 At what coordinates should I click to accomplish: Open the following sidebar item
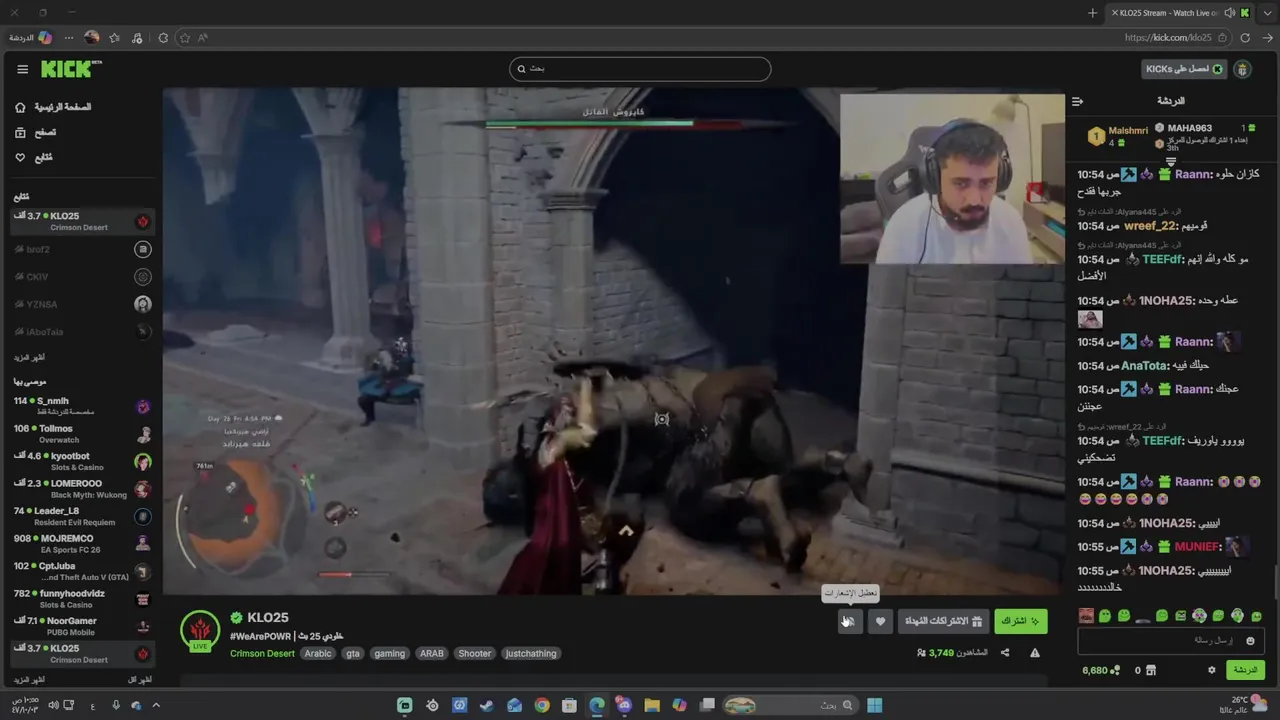coord(33,157)
